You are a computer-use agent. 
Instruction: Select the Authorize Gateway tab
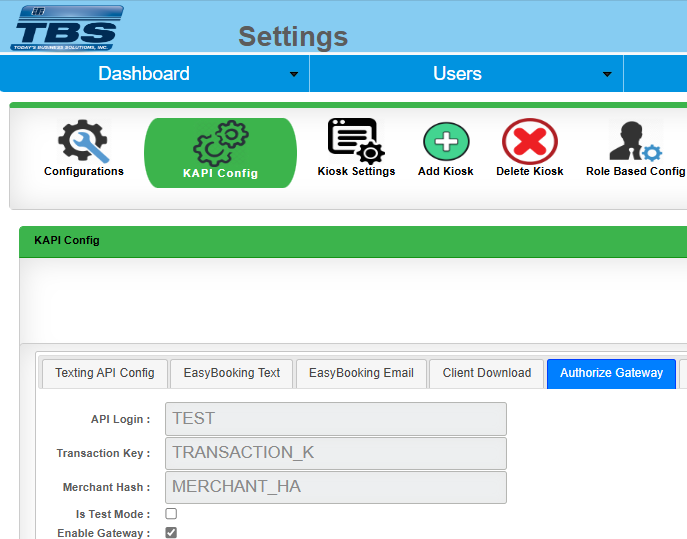click(611, 373)
